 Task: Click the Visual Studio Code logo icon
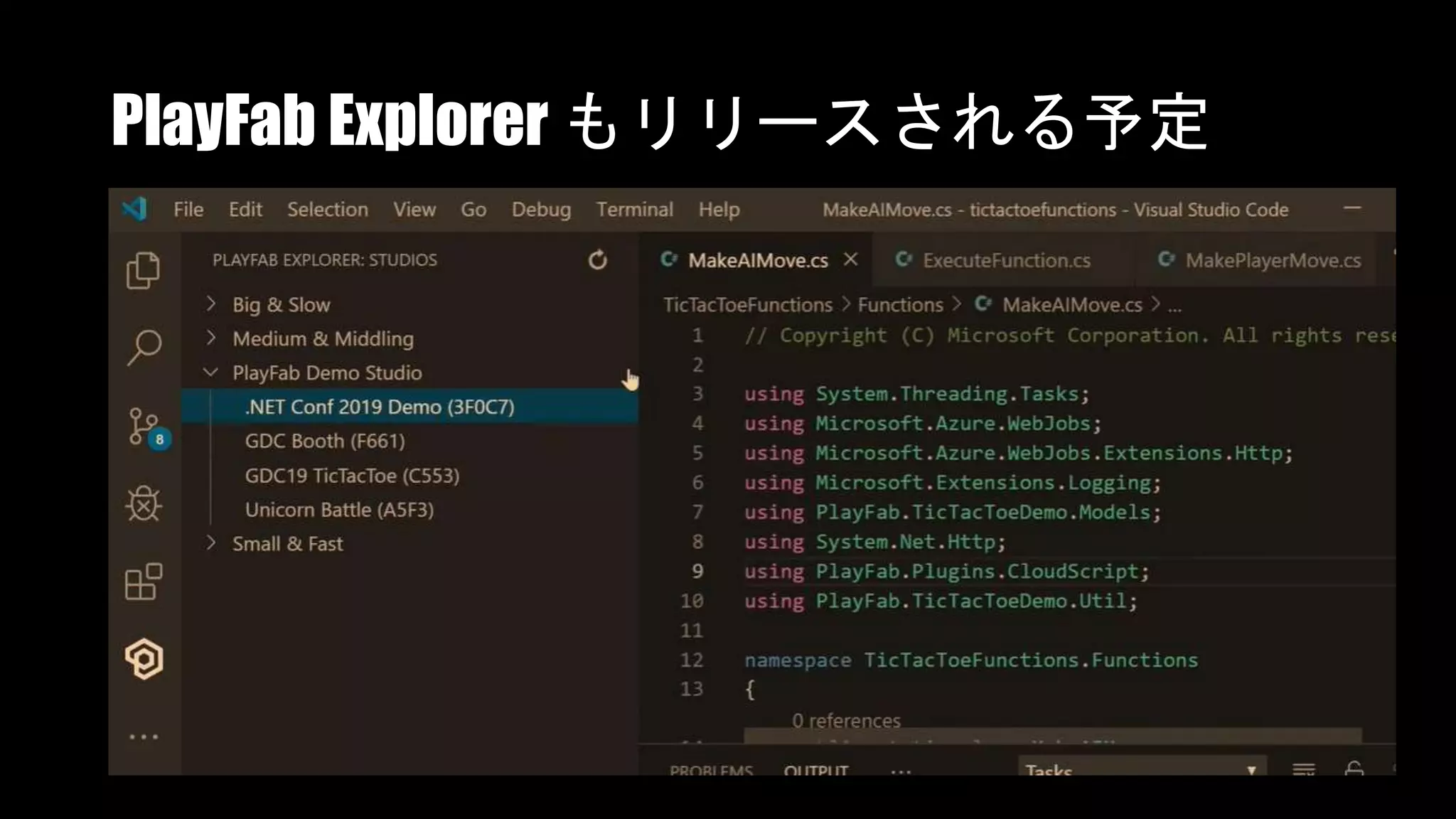click(x=134, y=209)
